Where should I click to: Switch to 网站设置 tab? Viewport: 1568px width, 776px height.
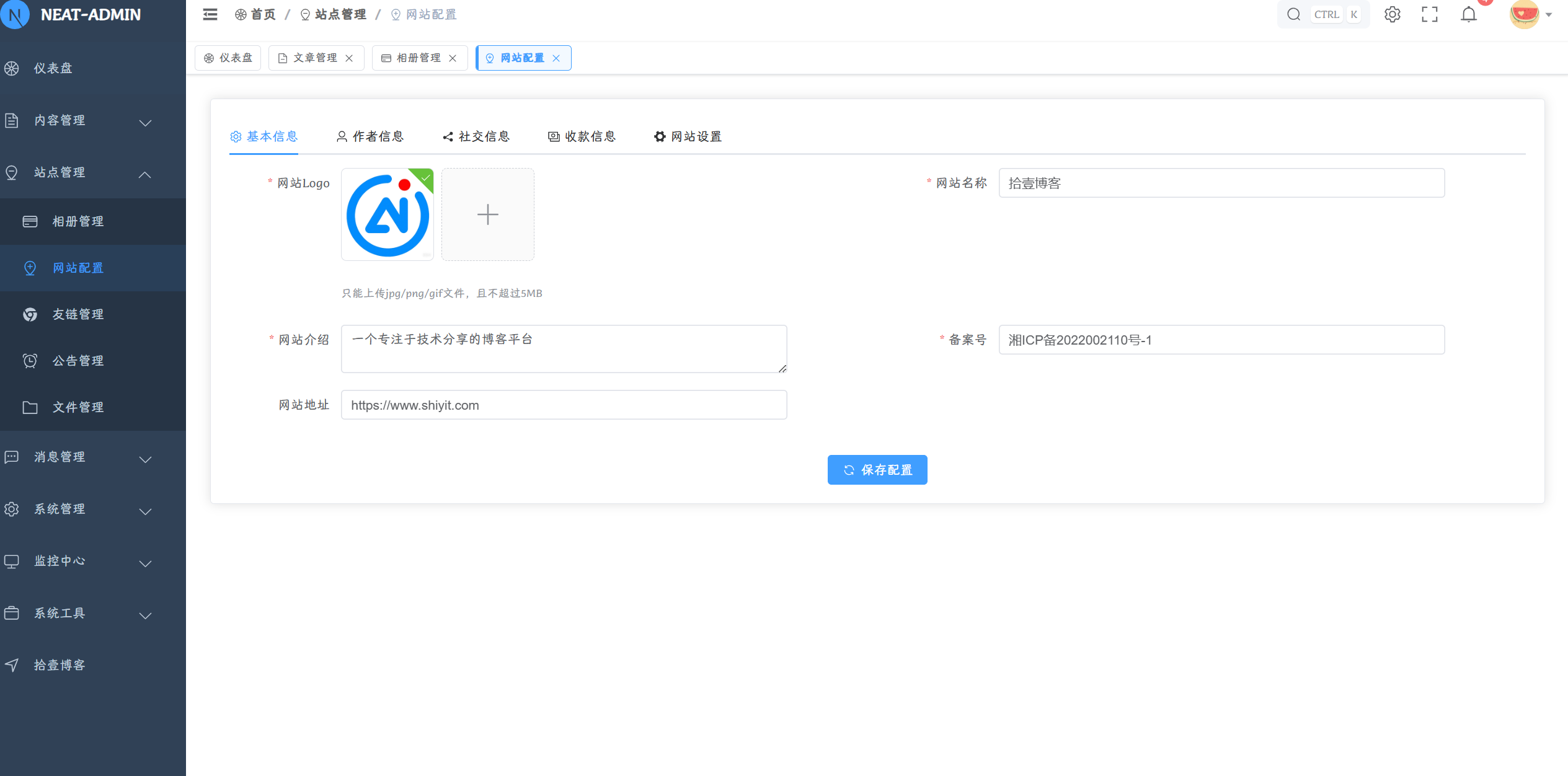(688, 136)
